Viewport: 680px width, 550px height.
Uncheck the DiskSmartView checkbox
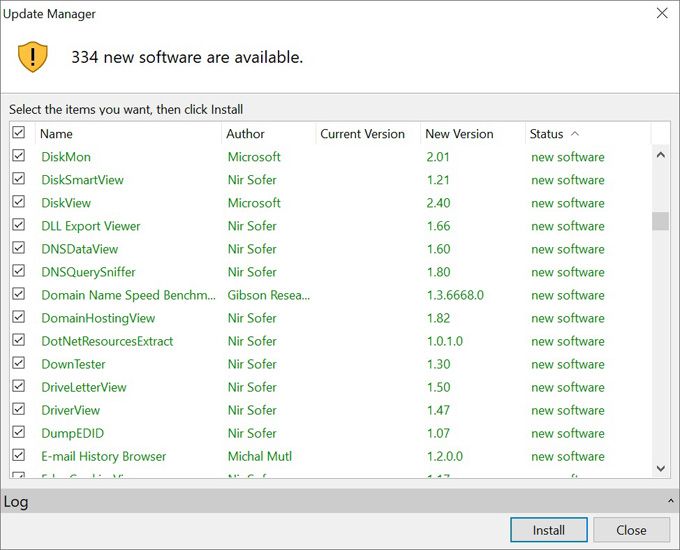19,178
